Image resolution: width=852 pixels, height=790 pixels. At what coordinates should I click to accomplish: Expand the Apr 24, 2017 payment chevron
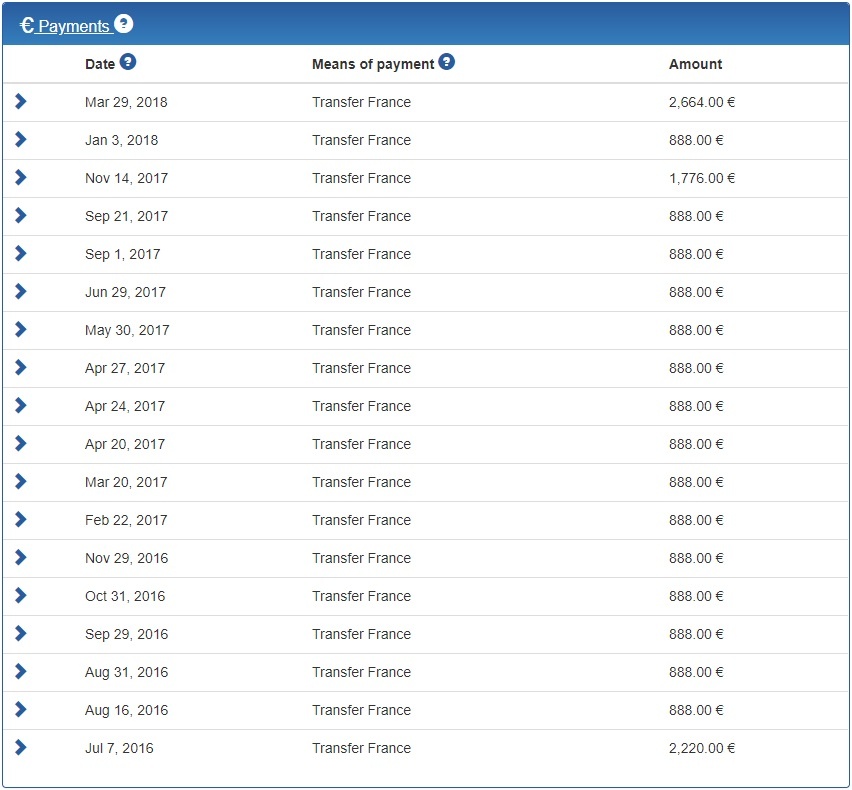click(21, 405)
